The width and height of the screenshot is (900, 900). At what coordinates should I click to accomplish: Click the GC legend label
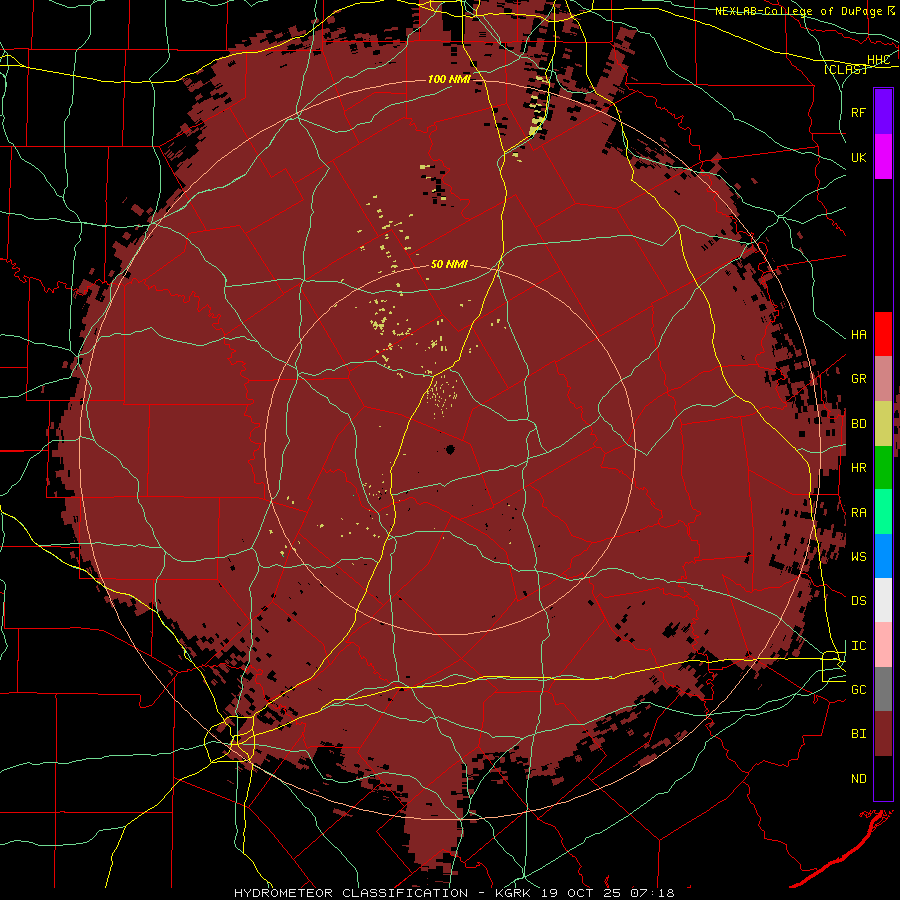(x=858, y=690)
